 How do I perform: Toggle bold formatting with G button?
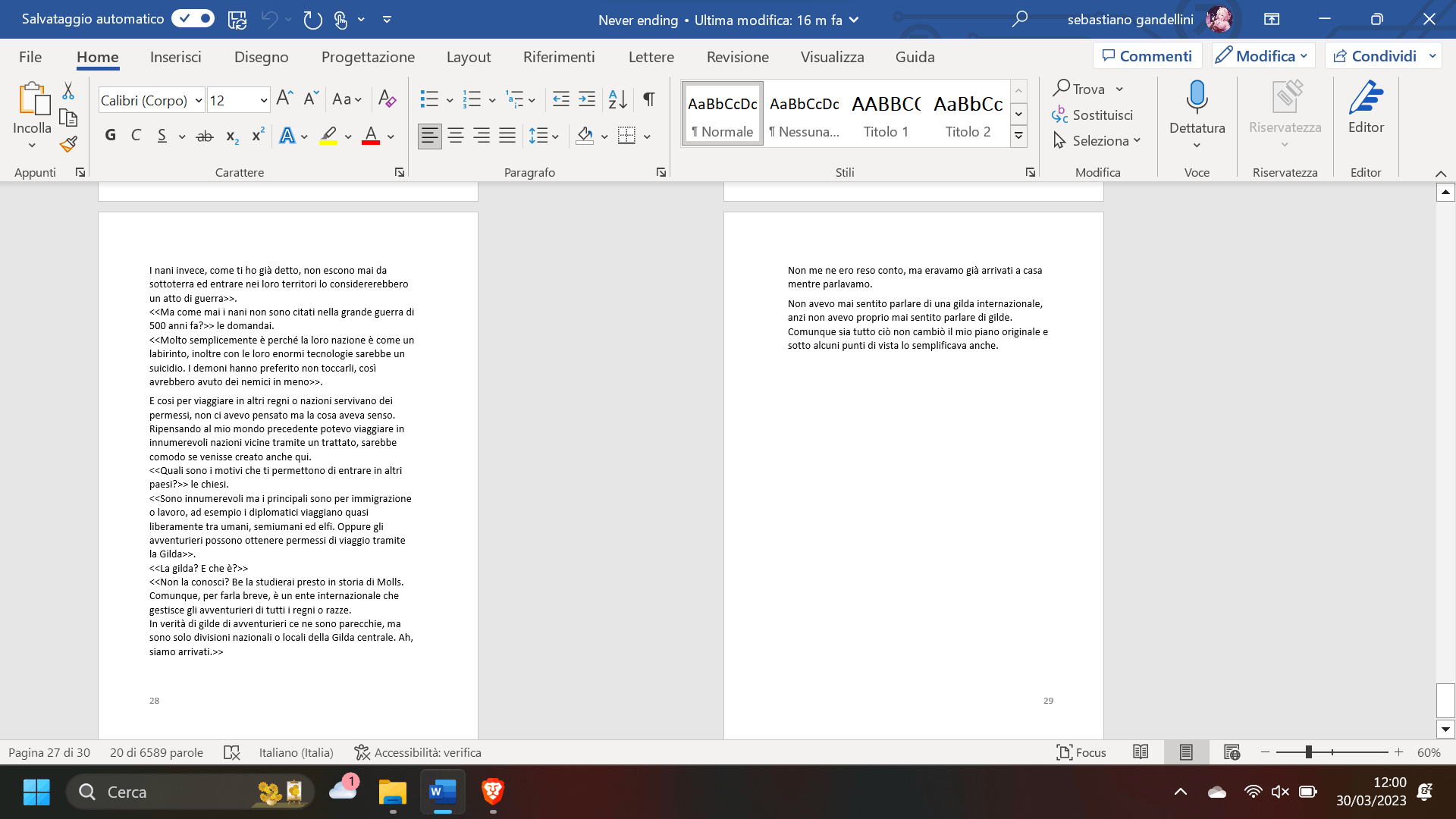pyautogui.click(x=111, y=136)
